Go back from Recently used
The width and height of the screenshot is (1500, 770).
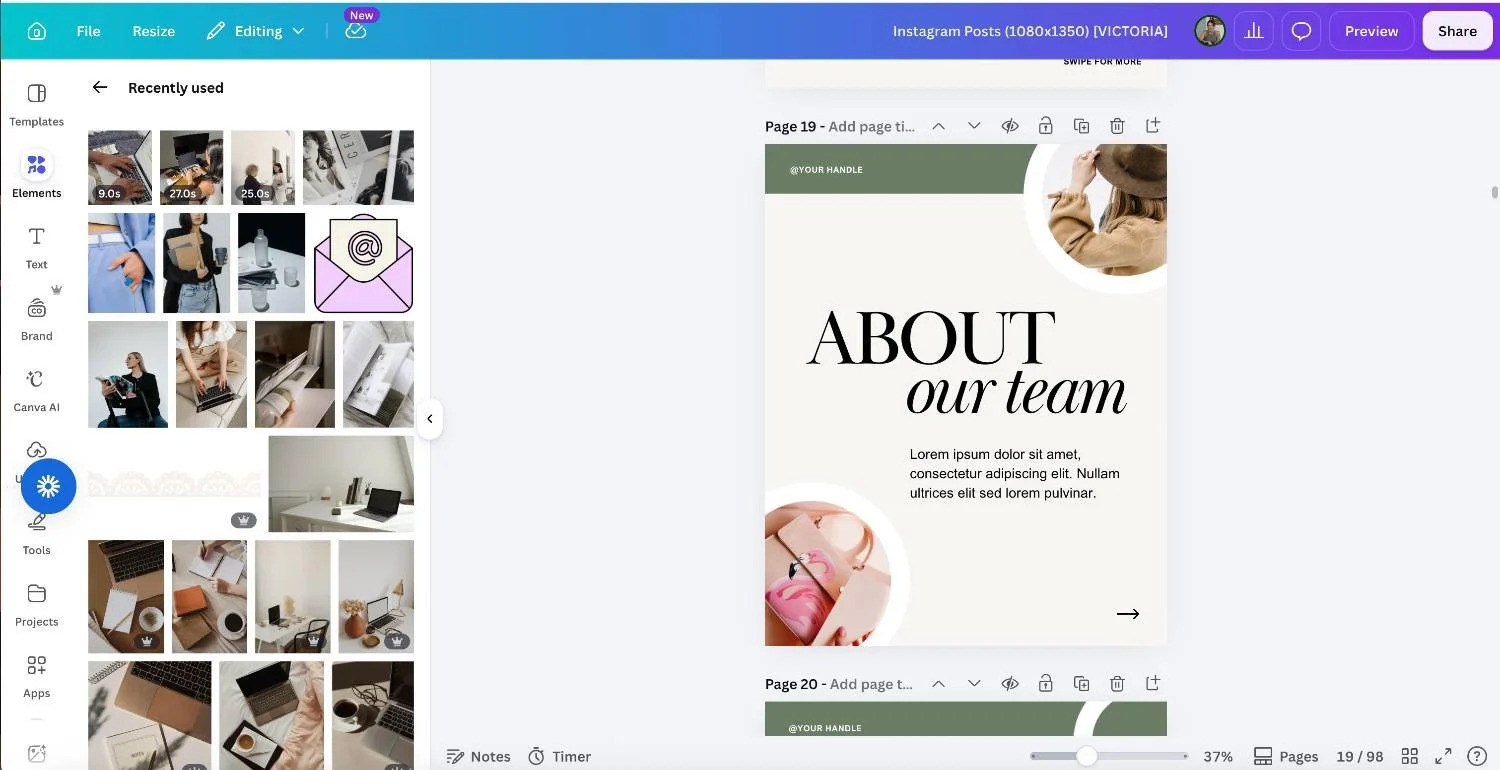point(100,88)
